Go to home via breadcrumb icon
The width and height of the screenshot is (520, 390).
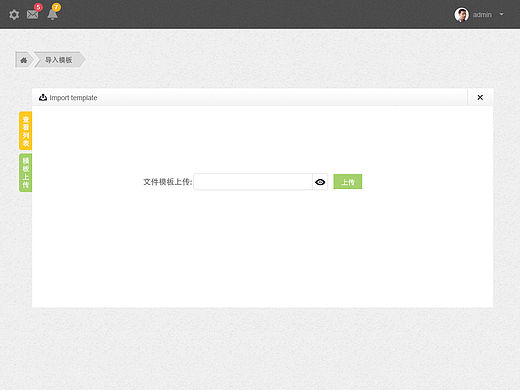(24, 60)
